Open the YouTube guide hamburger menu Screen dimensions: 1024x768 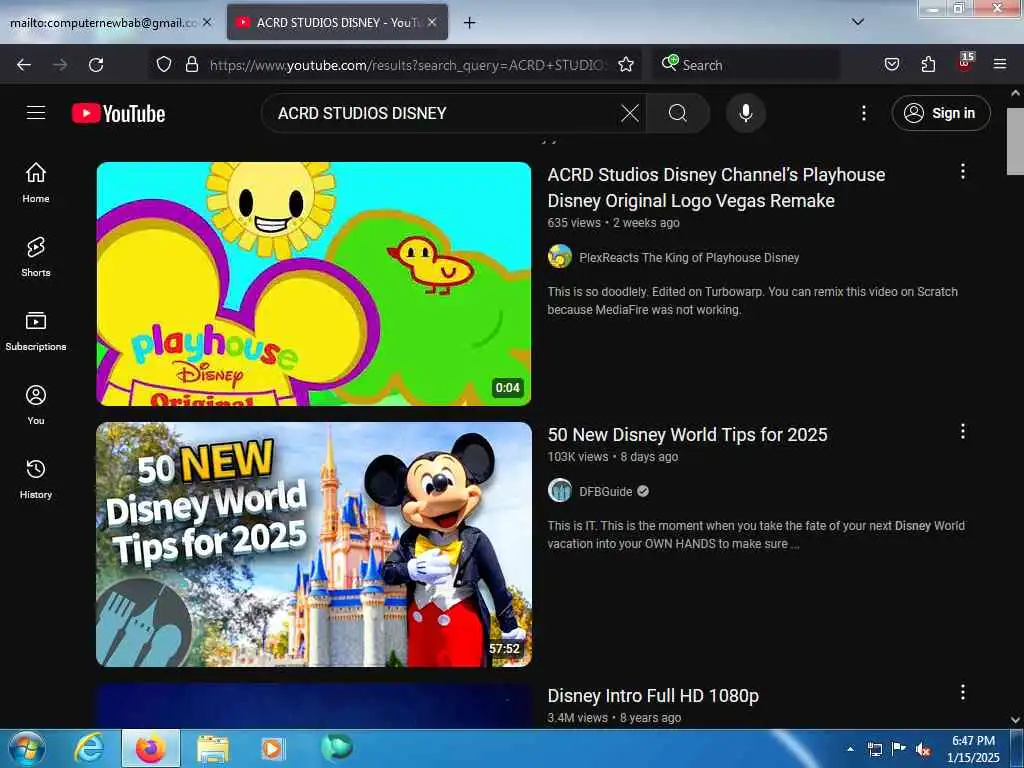tap(36, 113)
